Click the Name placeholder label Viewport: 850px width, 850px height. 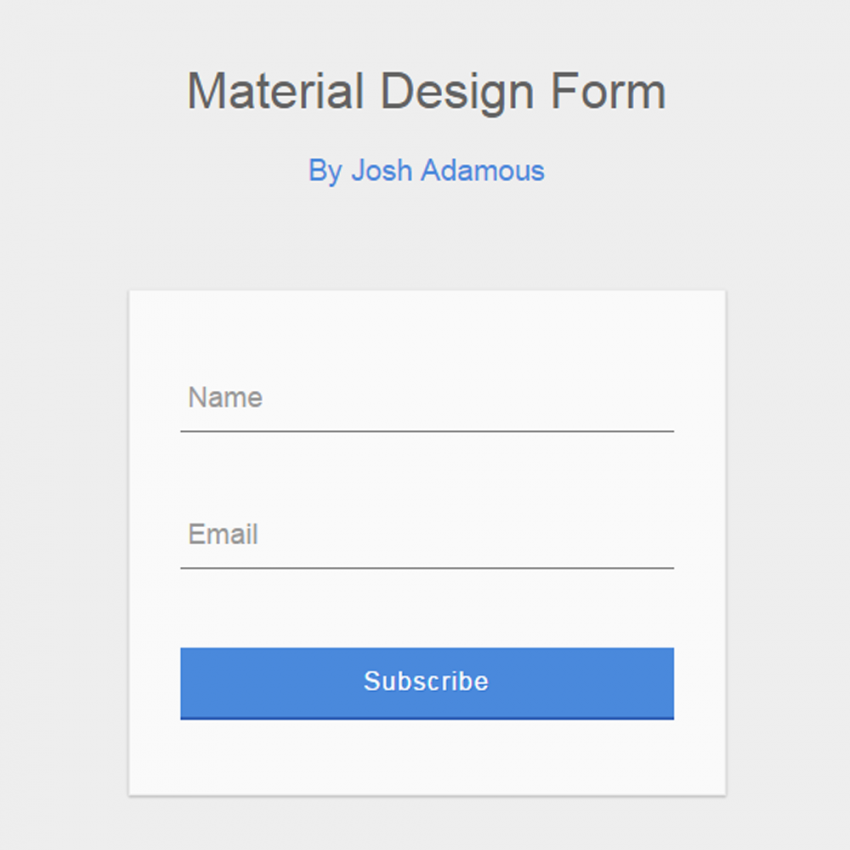225,398
